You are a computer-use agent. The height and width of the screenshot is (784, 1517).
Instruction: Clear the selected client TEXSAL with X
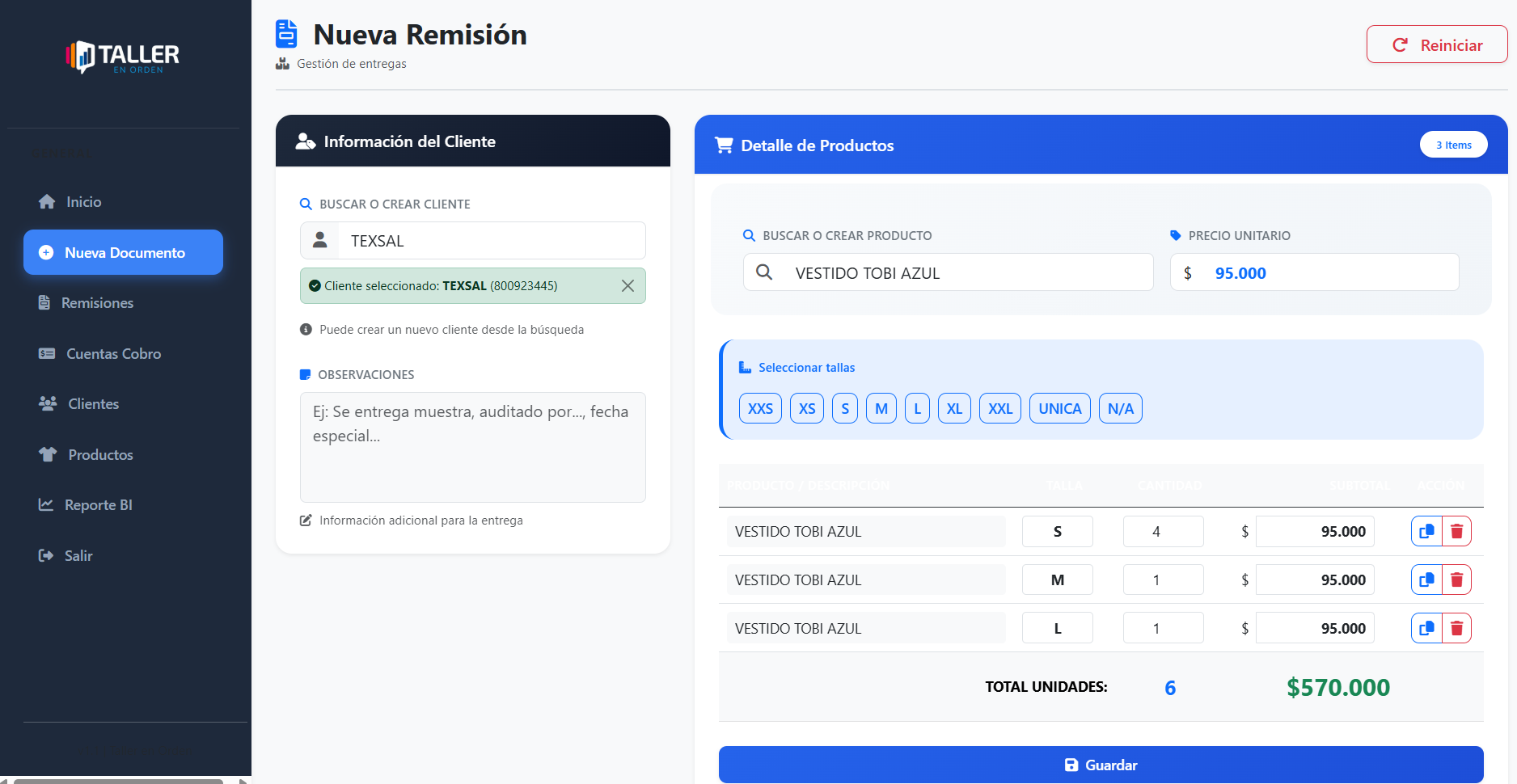(628, 286)
